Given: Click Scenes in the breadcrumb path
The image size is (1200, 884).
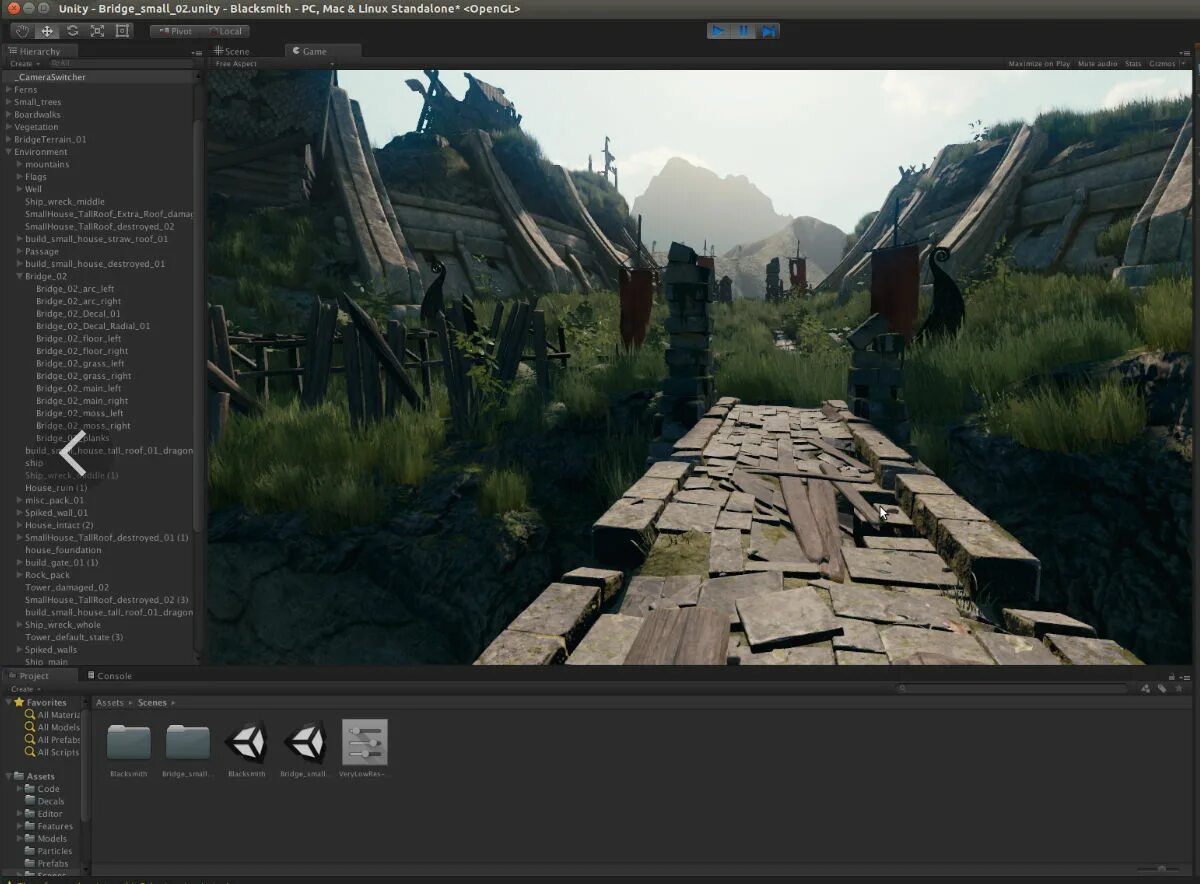Looking at the screenshot, I should pos(152,703).
